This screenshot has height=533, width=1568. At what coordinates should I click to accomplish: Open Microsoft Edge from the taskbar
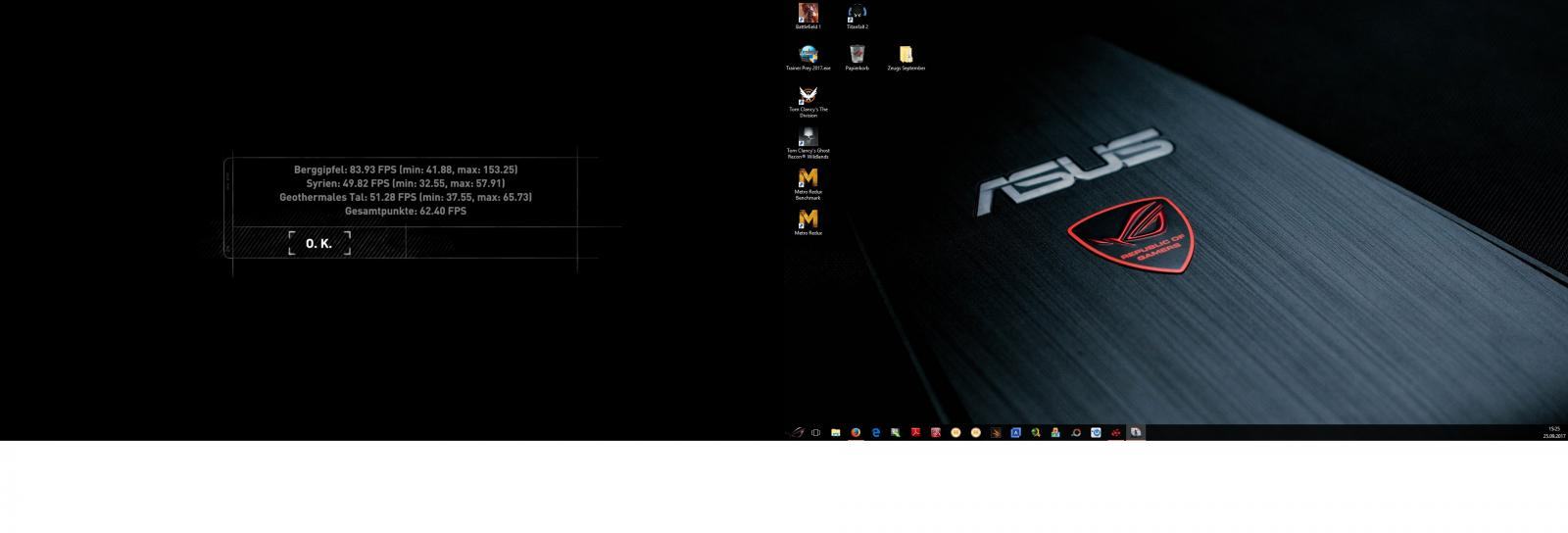[x=875, y=432]
